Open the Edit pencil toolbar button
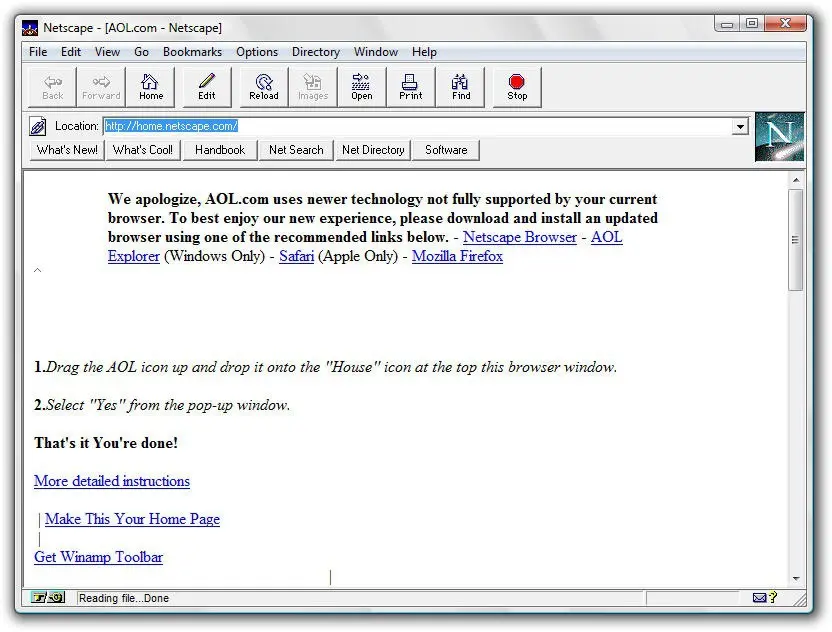This screenshot has width=832, height=632. pos(207,87)
